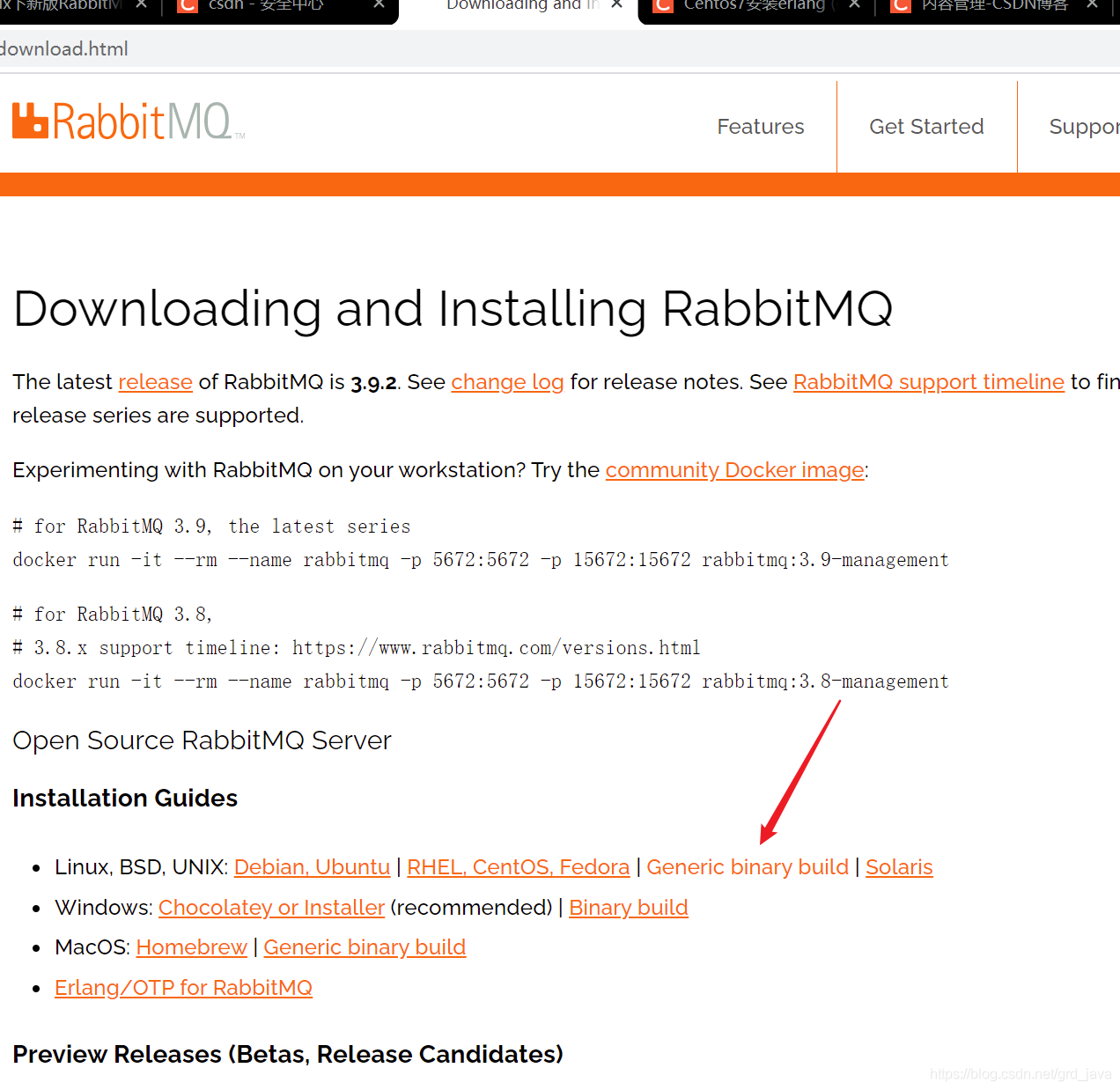Open the Erlang/OTP for RabbitMQ link

[183, 988]
